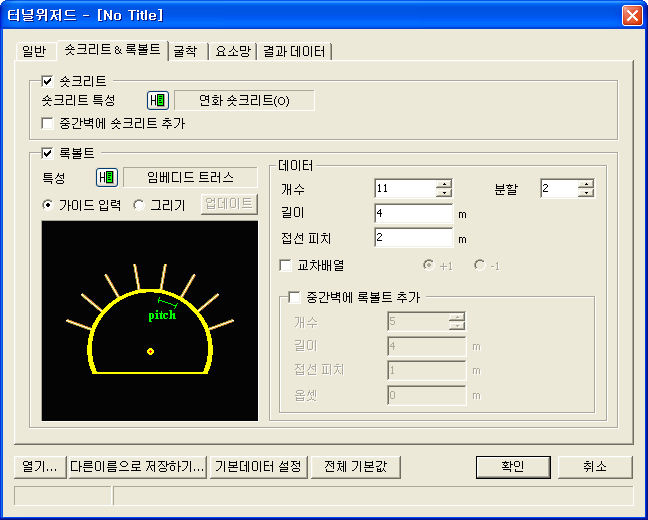The height and width of the screenshot is (520, 648).
Task: Decrease the 분할 spinner value
Action: pyautogui.click(x=586, y=193)
